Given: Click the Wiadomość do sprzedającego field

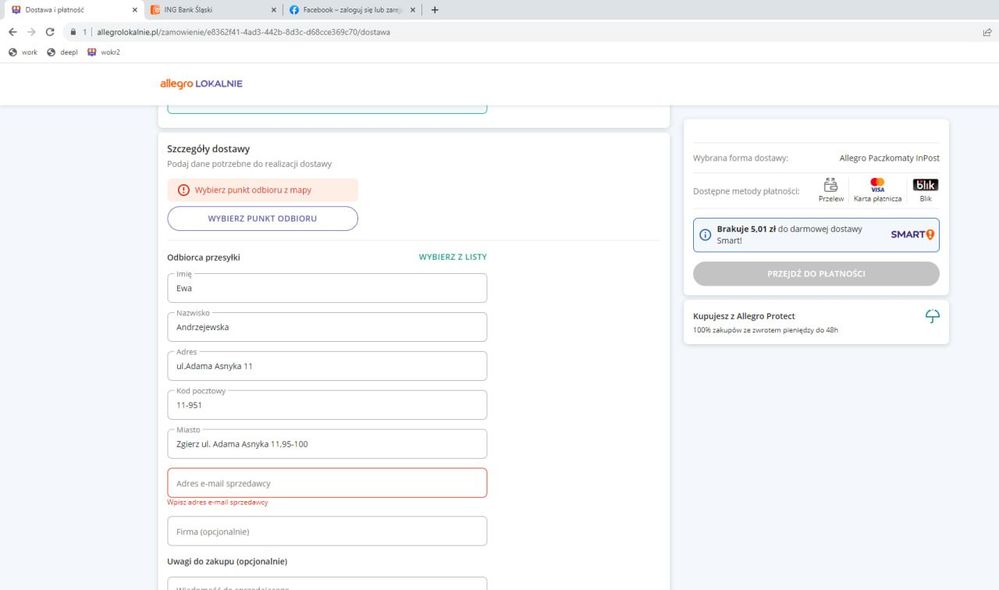Looking at the screenshot, I should 327,584.
